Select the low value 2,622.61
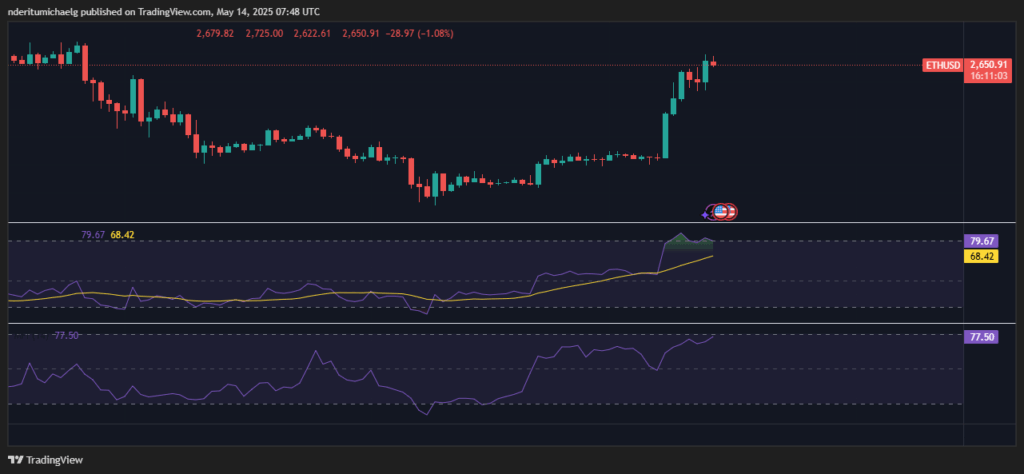This screenshot has width=1024, height=474. pos(313,33)
